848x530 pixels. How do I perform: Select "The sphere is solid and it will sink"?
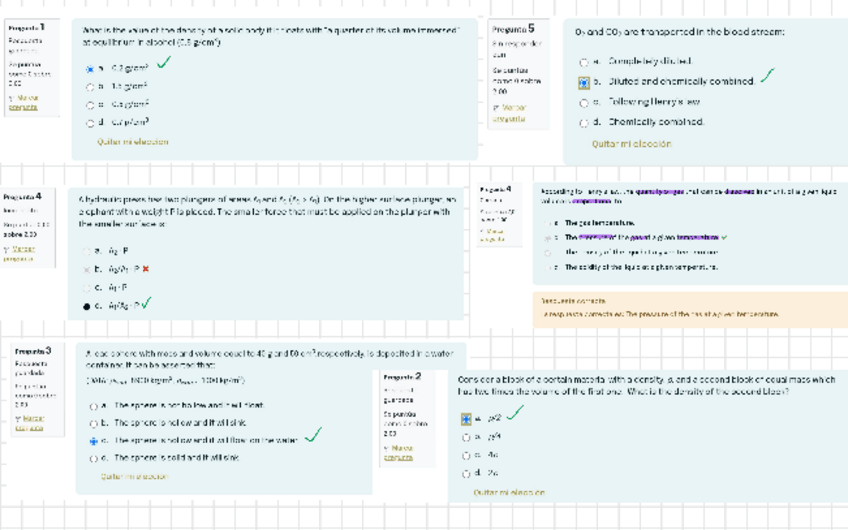coord(92,458)
